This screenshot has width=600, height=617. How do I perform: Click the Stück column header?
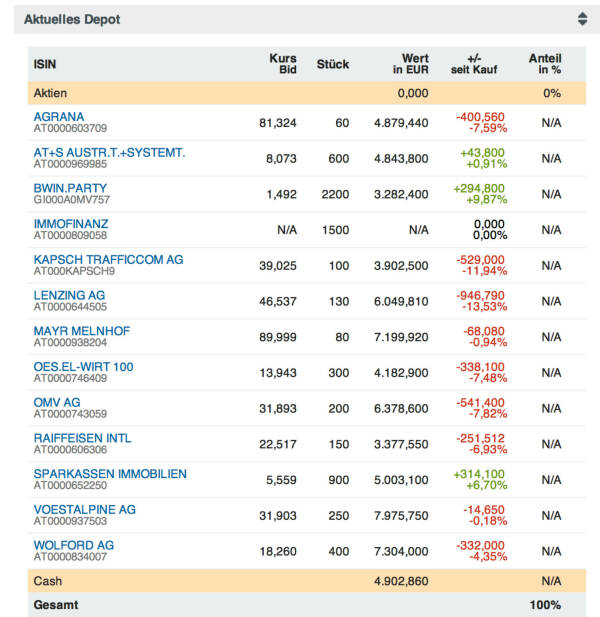pyautogui.click(x=332, y=64)
